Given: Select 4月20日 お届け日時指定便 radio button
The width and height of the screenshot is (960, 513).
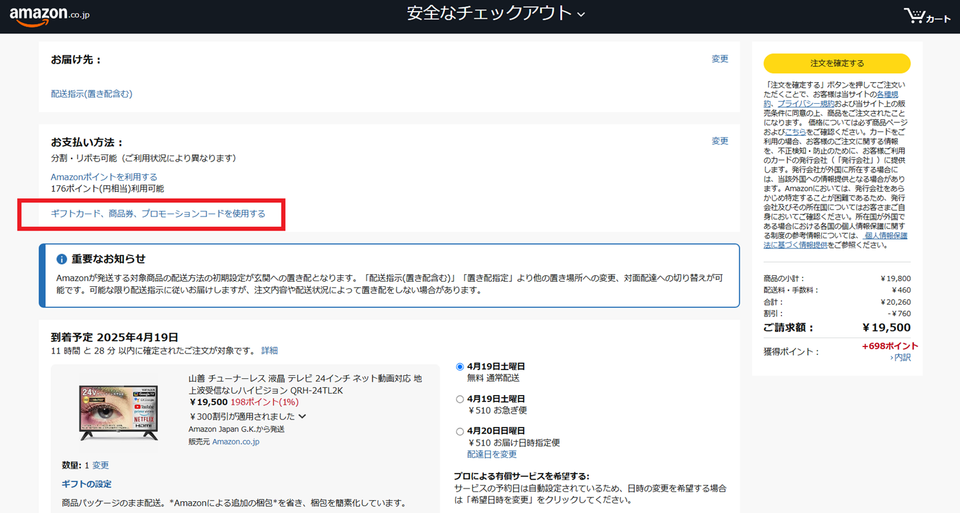Looking at the screenshot, I should (459, 431).
